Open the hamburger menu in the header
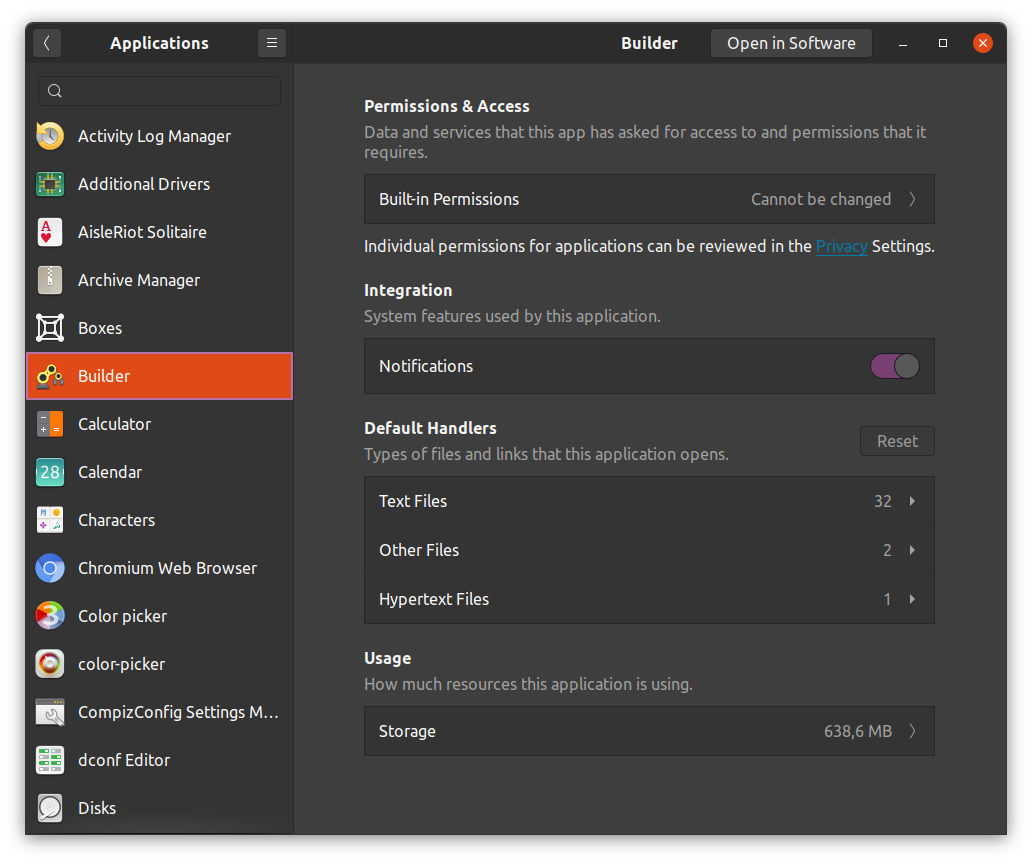This screenshot has width=1032, height=863. [272, 43]
